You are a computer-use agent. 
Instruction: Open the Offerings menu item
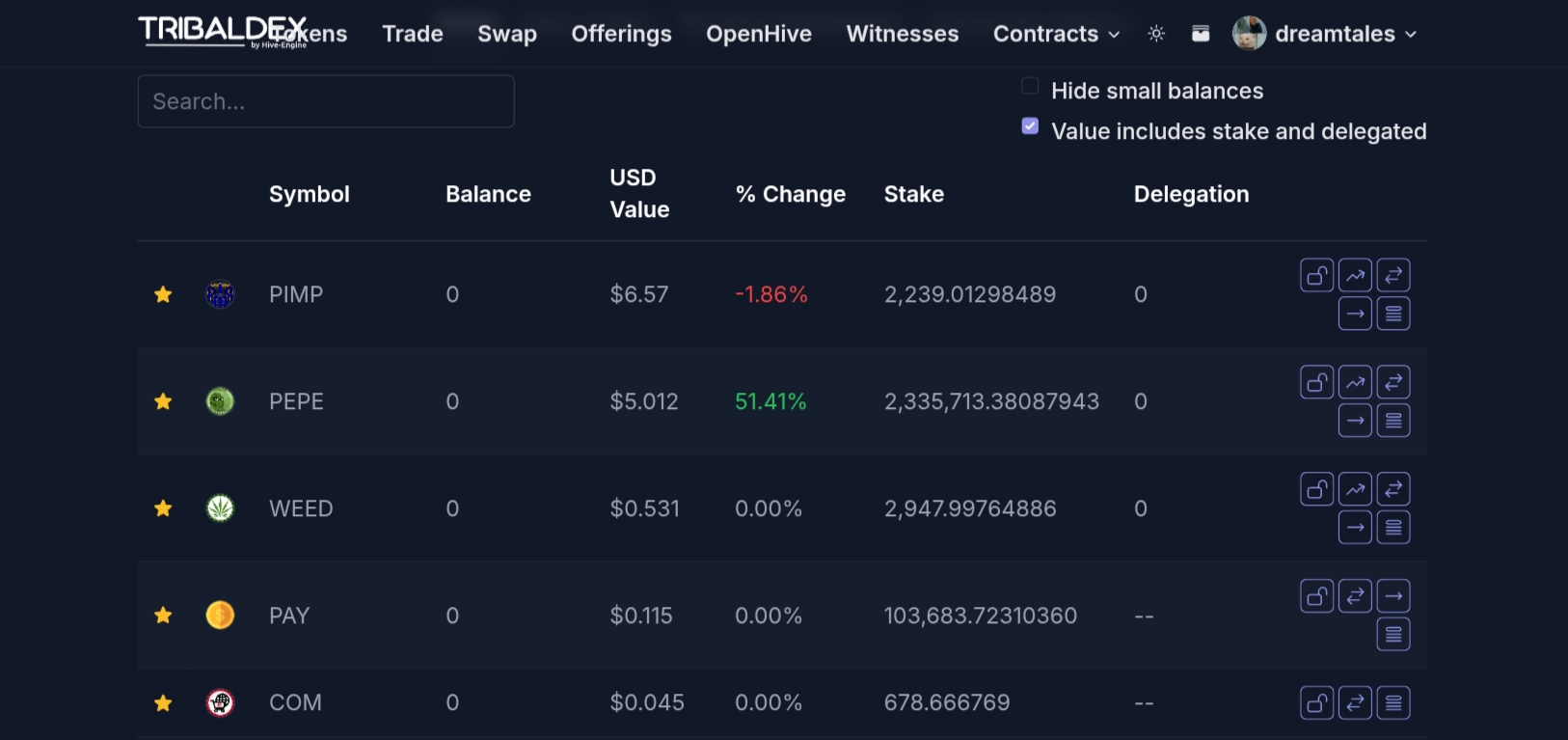[x=621, y=34]
